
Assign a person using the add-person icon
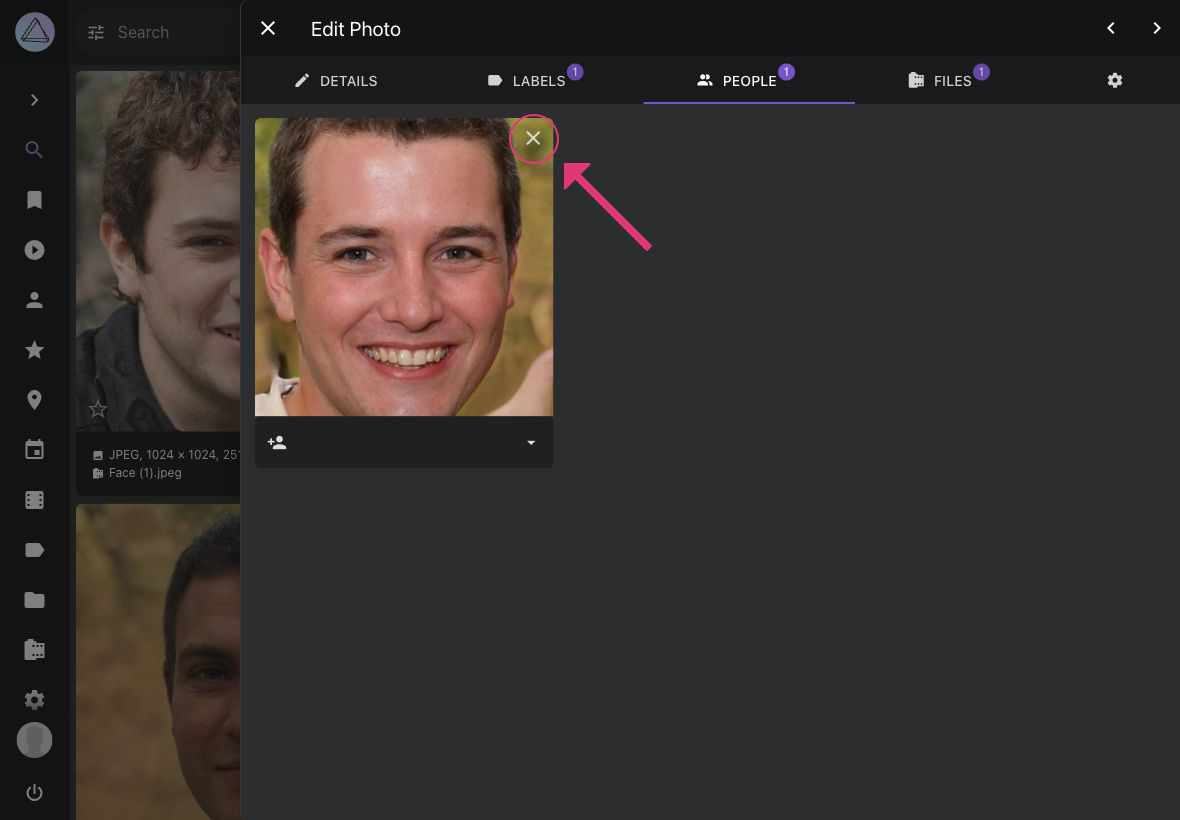(277, 442)
